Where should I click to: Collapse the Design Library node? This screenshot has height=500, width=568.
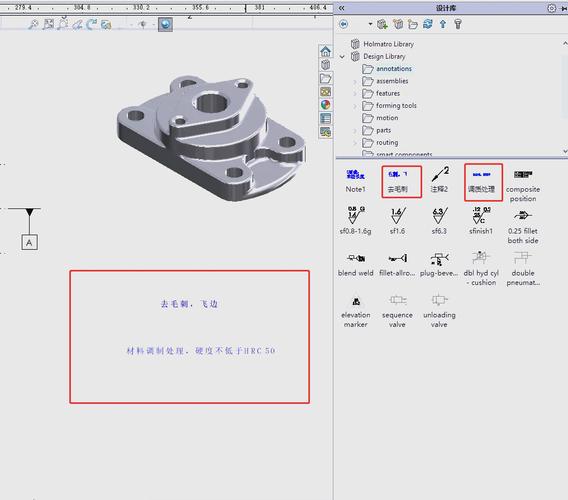click(342, 57)
